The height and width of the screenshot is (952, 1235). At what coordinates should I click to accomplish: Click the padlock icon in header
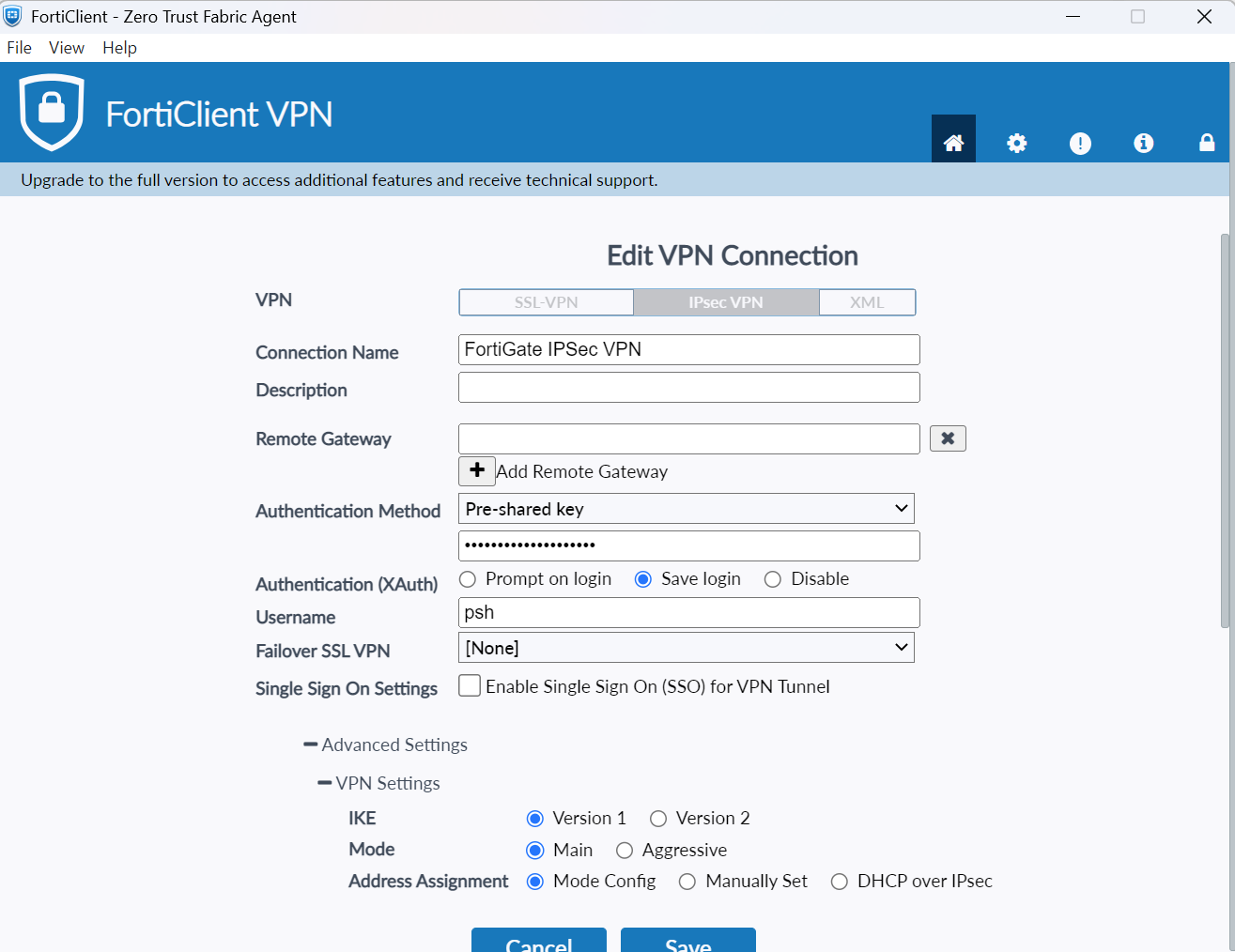click(1207, 143)
